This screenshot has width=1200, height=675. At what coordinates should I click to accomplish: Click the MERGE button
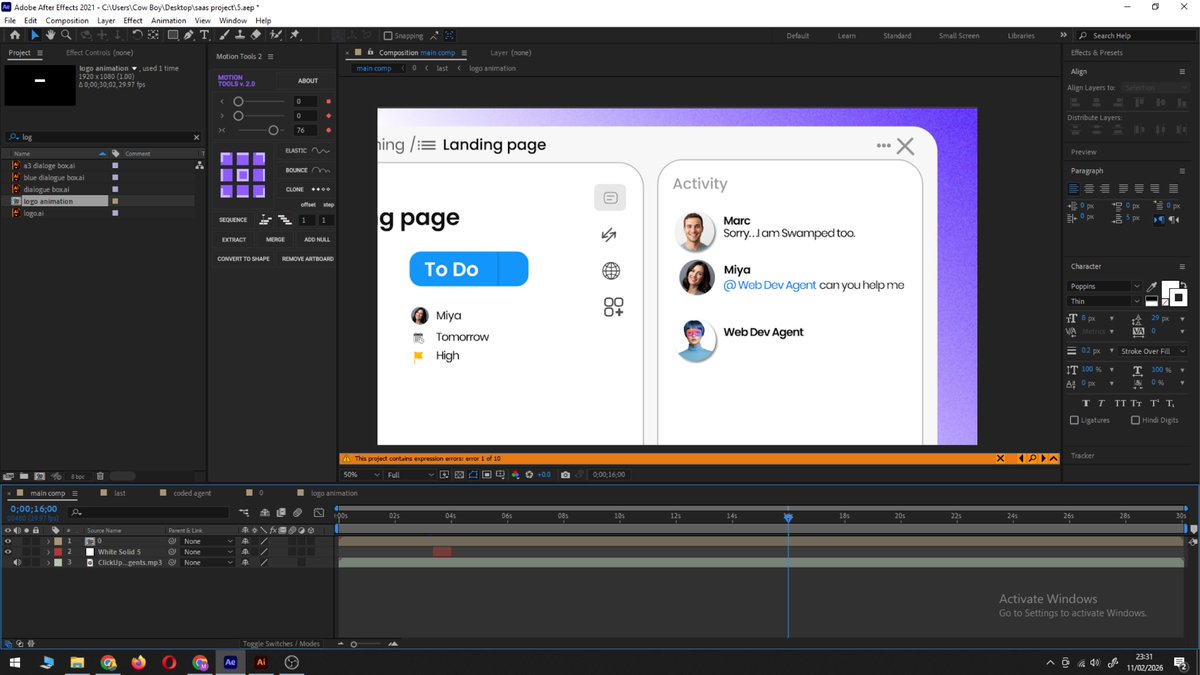coord(275,240)
